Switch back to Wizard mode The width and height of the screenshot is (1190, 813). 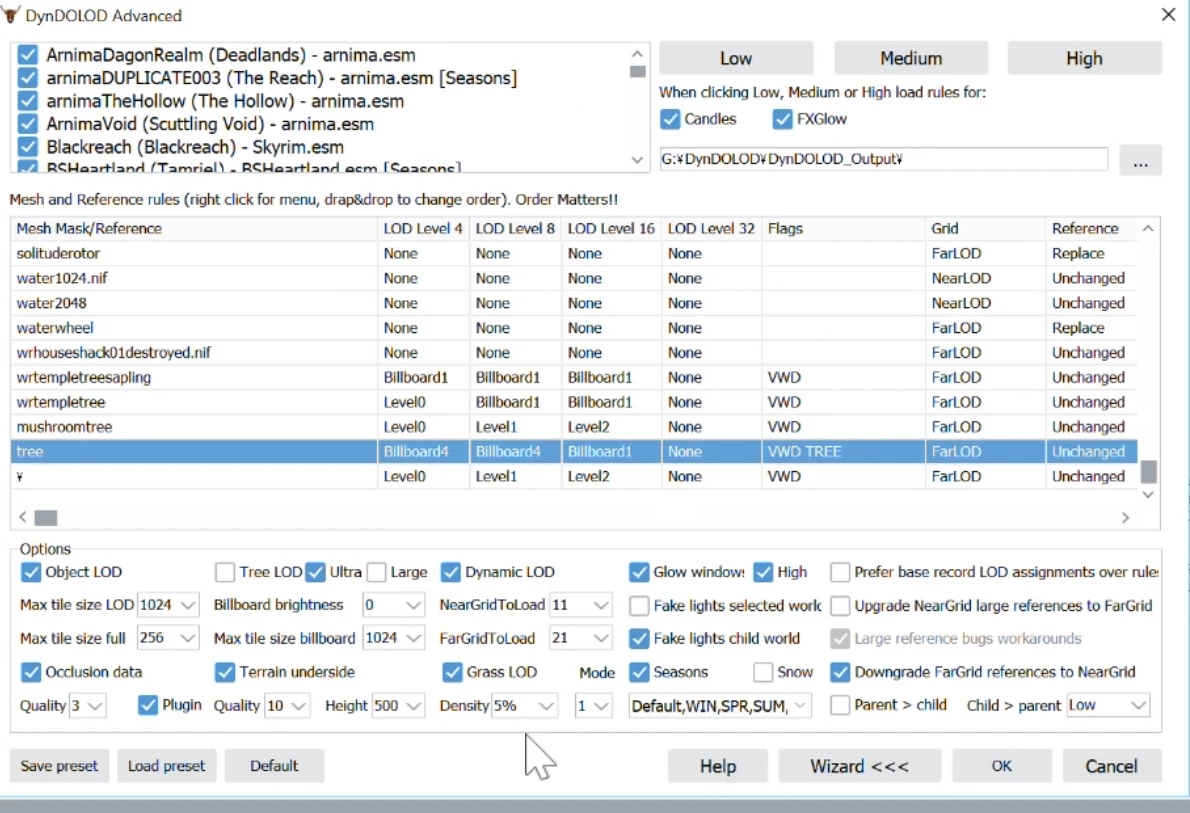(x=859, y=766)
